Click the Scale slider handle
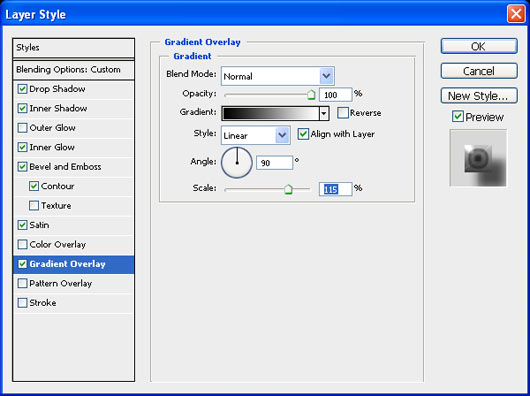The height and width of the screenshot is (396, 530). click(288, 190)
